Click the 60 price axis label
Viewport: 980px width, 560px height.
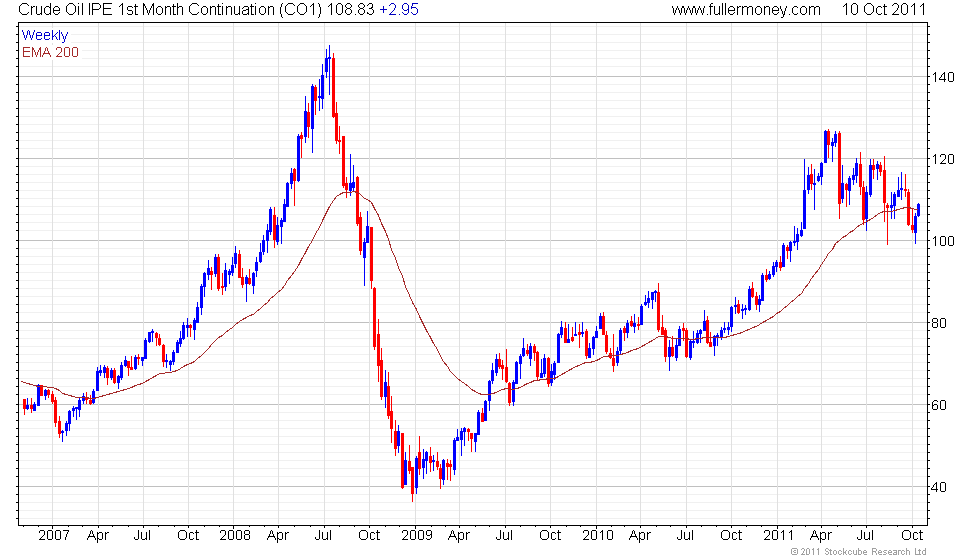[x=939, y=405]
